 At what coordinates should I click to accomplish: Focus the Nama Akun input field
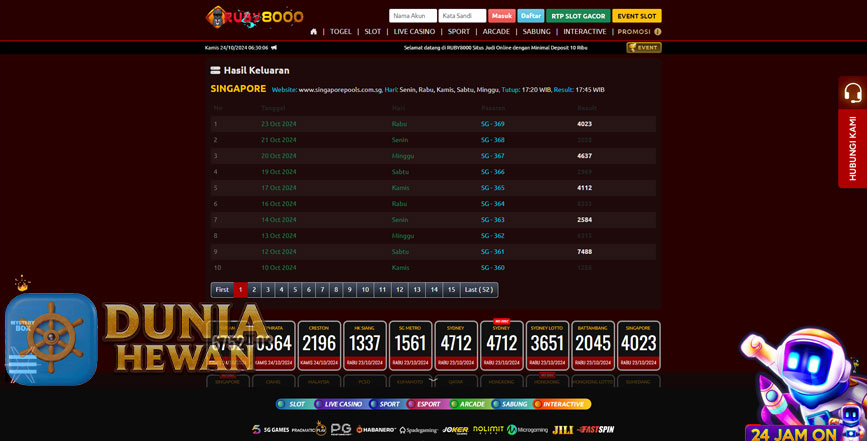412,16
